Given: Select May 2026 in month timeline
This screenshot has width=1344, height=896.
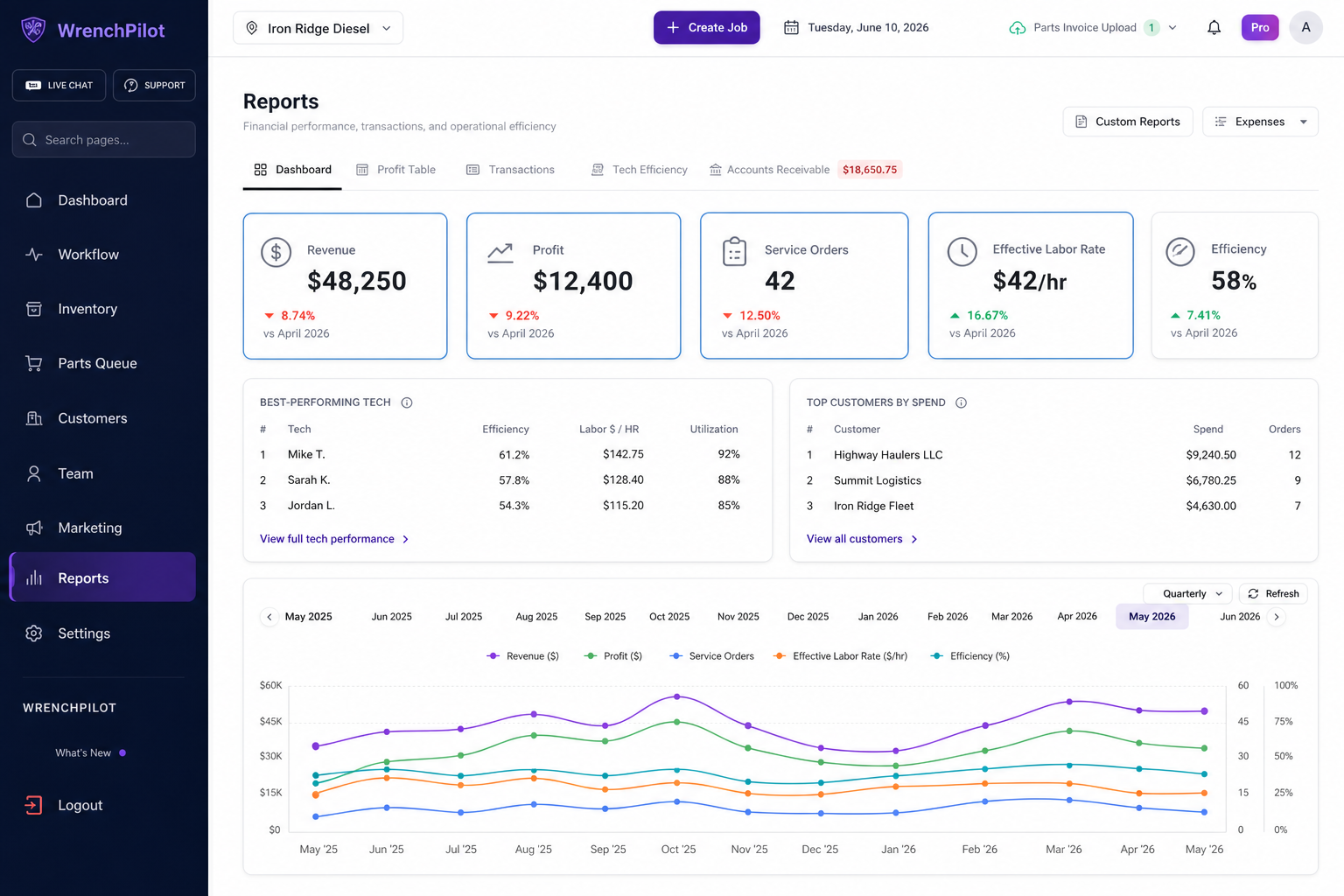Looking at the screenshot, I should pyautogui.click(x=1152, y=617).
